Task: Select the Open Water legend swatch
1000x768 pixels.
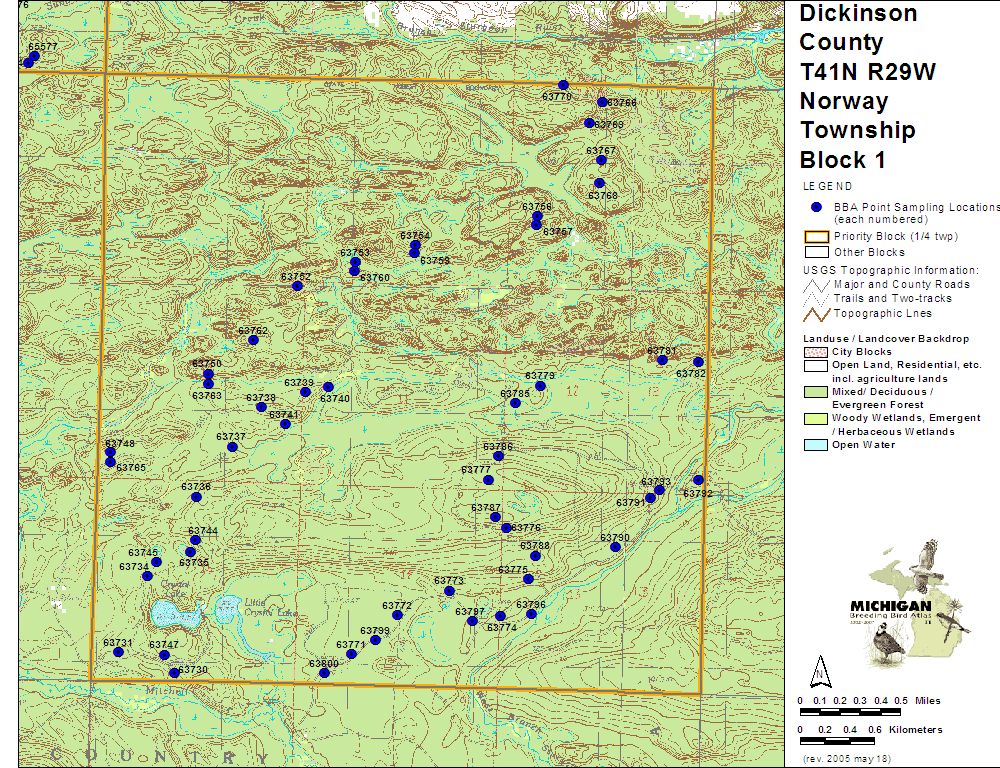Action: coord(816,445)
